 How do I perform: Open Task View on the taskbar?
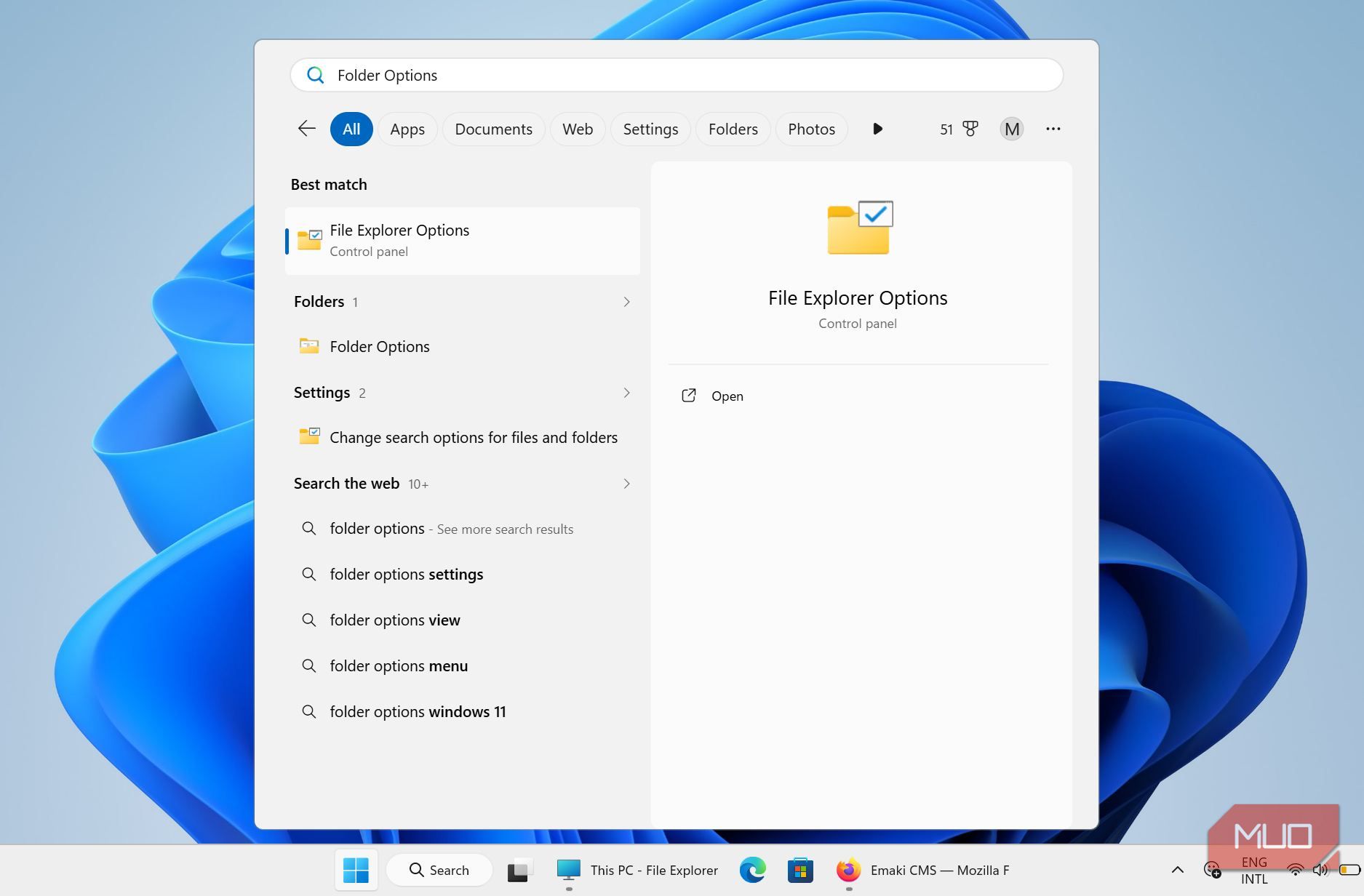[x=519, y=870]
